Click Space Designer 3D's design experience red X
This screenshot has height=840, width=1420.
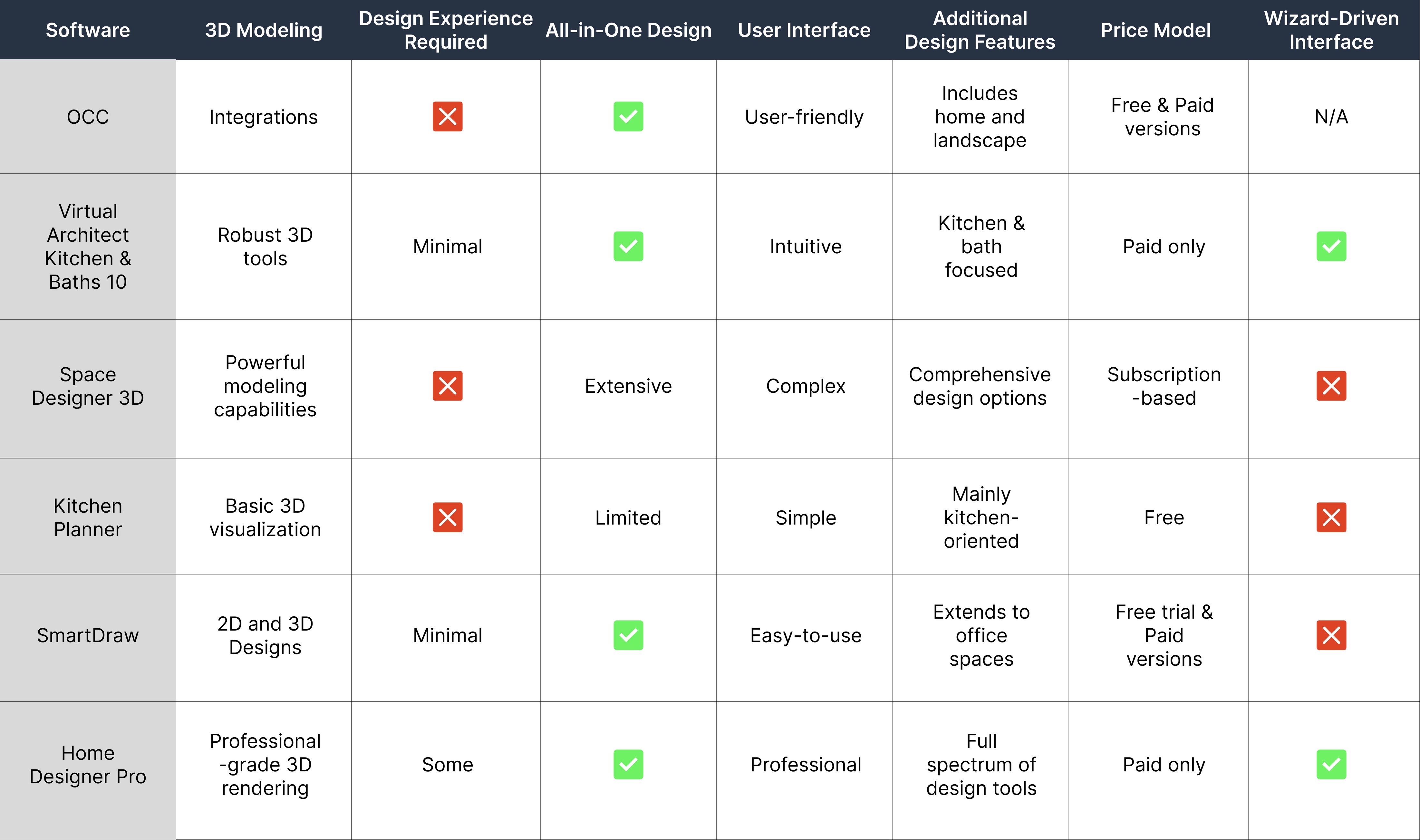447,386
